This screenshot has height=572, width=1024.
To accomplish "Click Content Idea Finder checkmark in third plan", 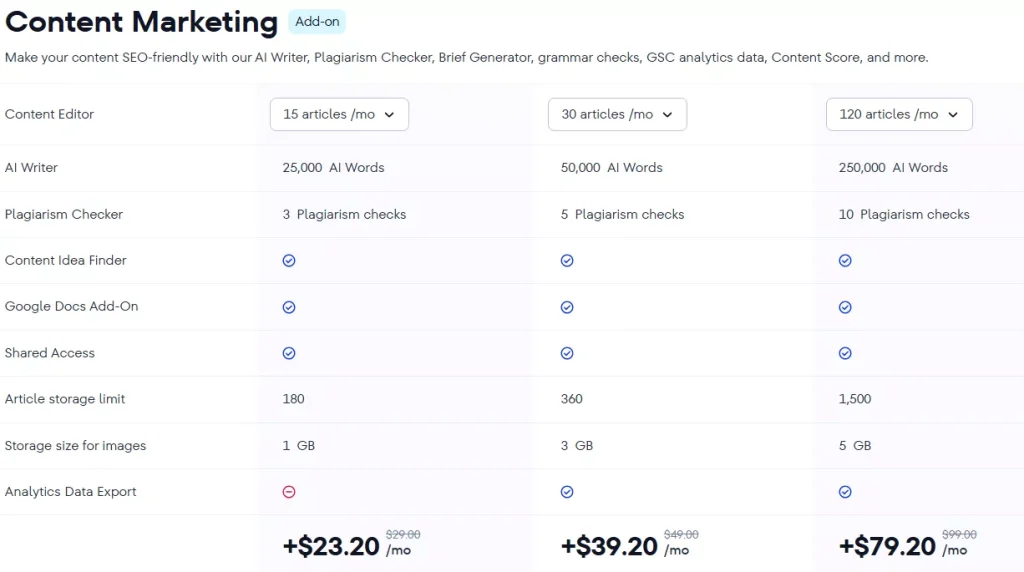I will coord(845,260).
